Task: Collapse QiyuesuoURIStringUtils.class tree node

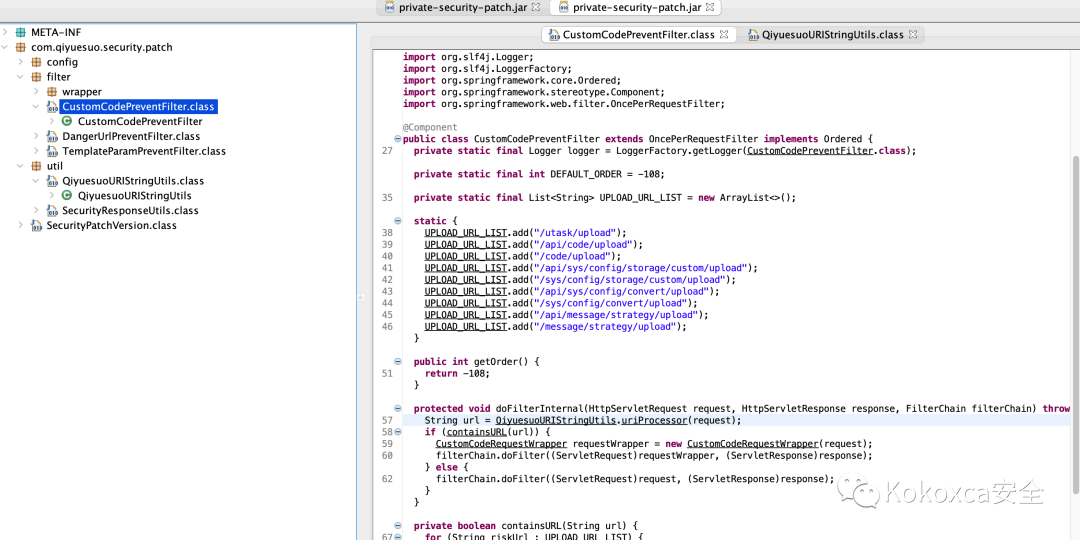Action: pyautogui.click(x=36, y=181)
